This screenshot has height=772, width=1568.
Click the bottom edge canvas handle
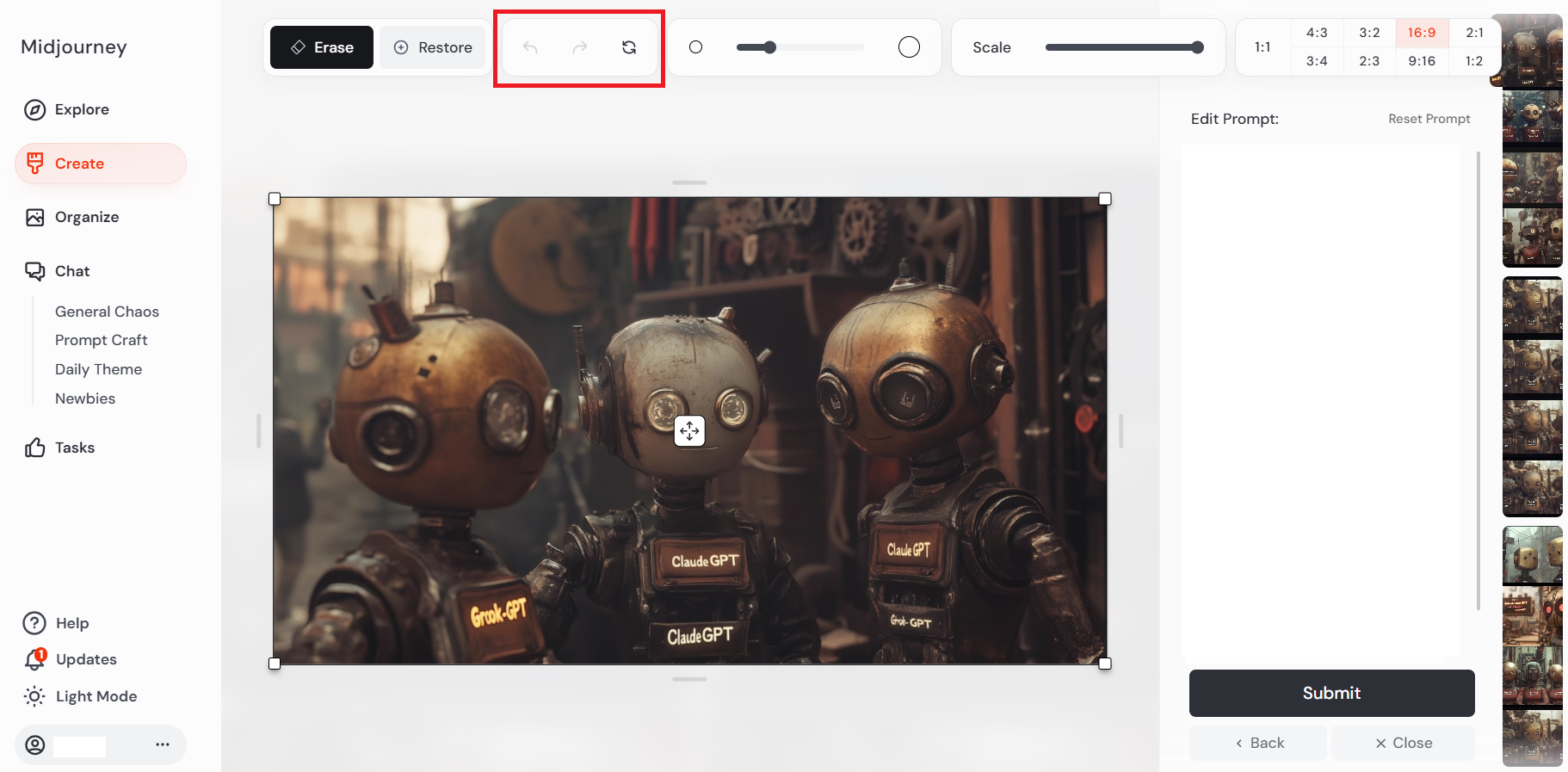(689, 679)
